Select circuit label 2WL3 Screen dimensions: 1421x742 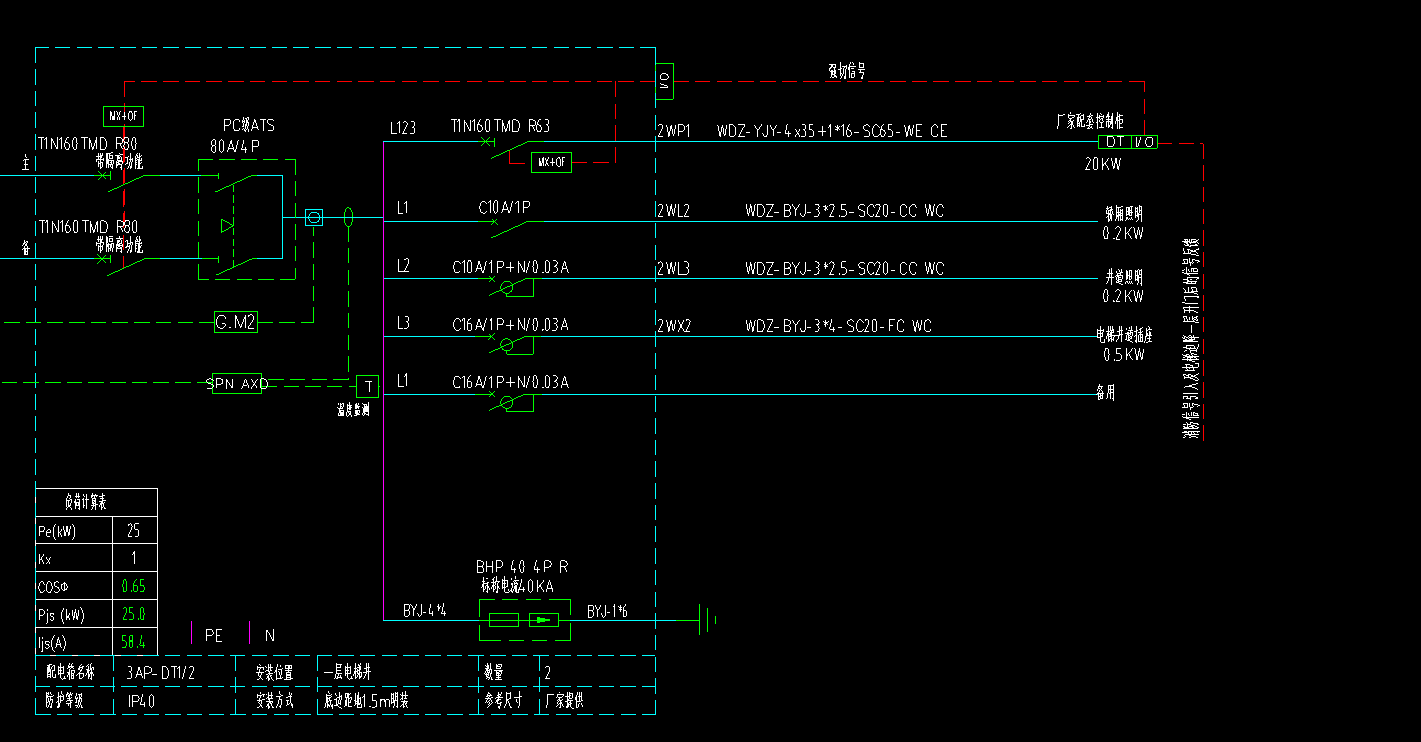click(674, 269)
